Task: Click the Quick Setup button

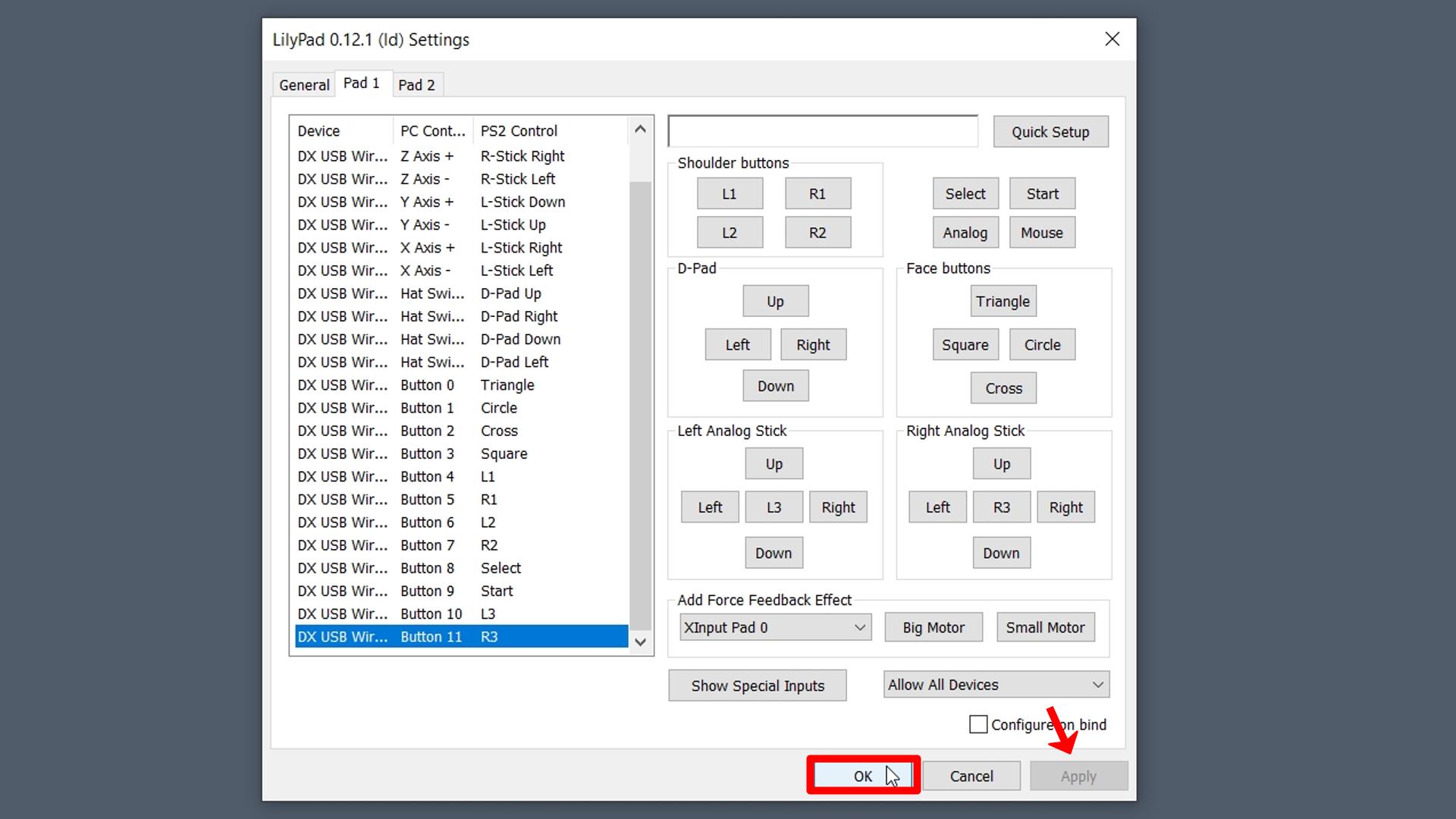Action: 1050,132
